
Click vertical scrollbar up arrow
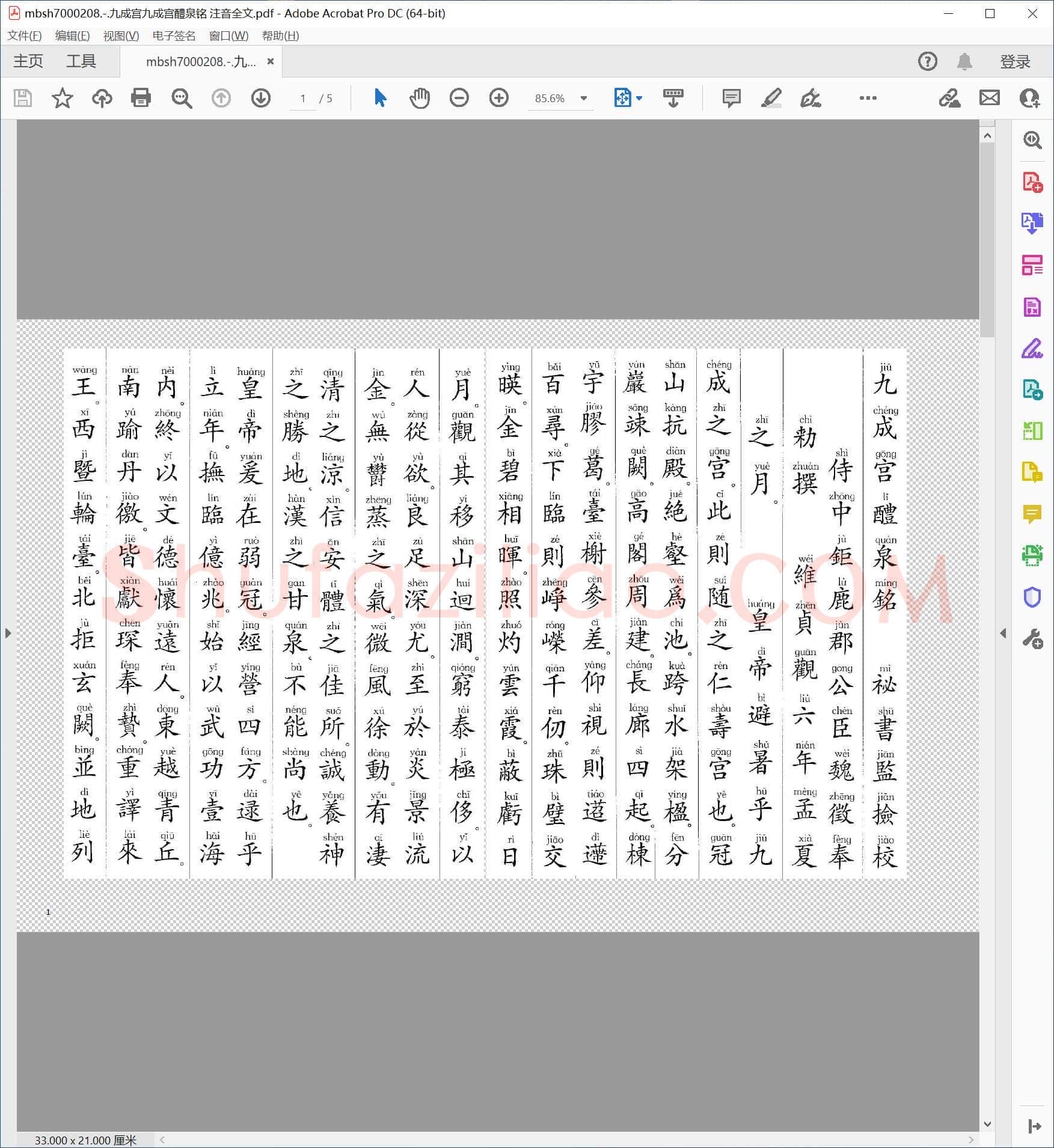click(987, 136)
